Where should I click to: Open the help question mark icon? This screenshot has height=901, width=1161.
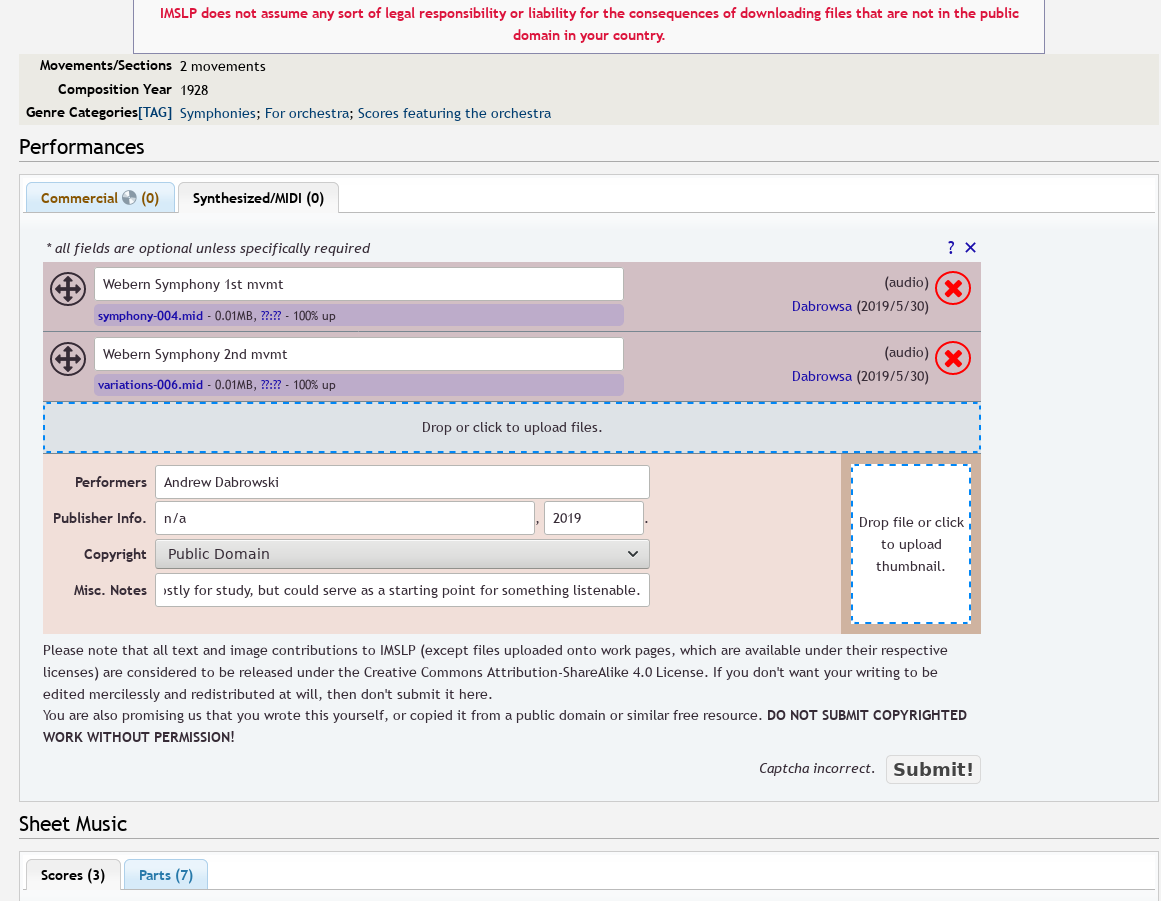(x=951, y=247)
